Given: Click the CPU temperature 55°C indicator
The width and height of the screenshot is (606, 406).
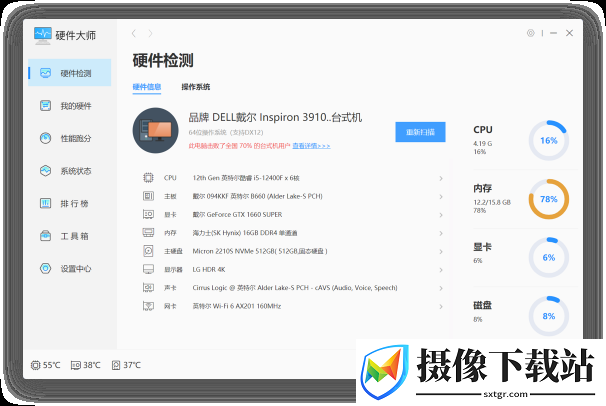Looking at the screenshot, I should 46,365.
